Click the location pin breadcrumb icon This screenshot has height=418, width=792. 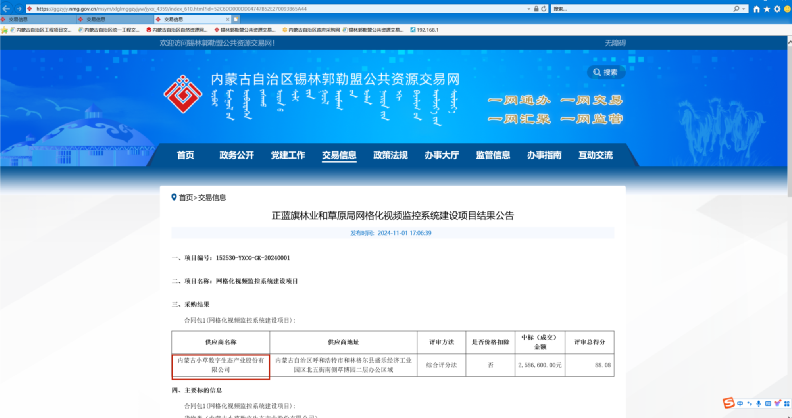coord(174,197)
